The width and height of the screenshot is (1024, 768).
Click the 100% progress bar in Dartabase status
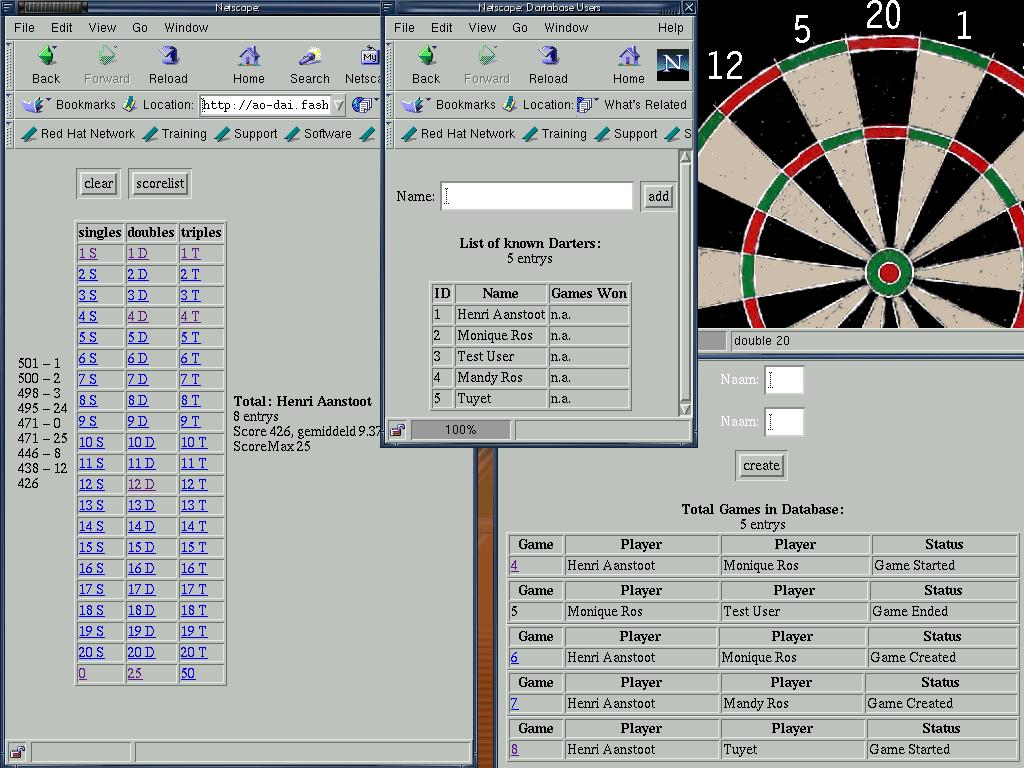pos(460,430)
